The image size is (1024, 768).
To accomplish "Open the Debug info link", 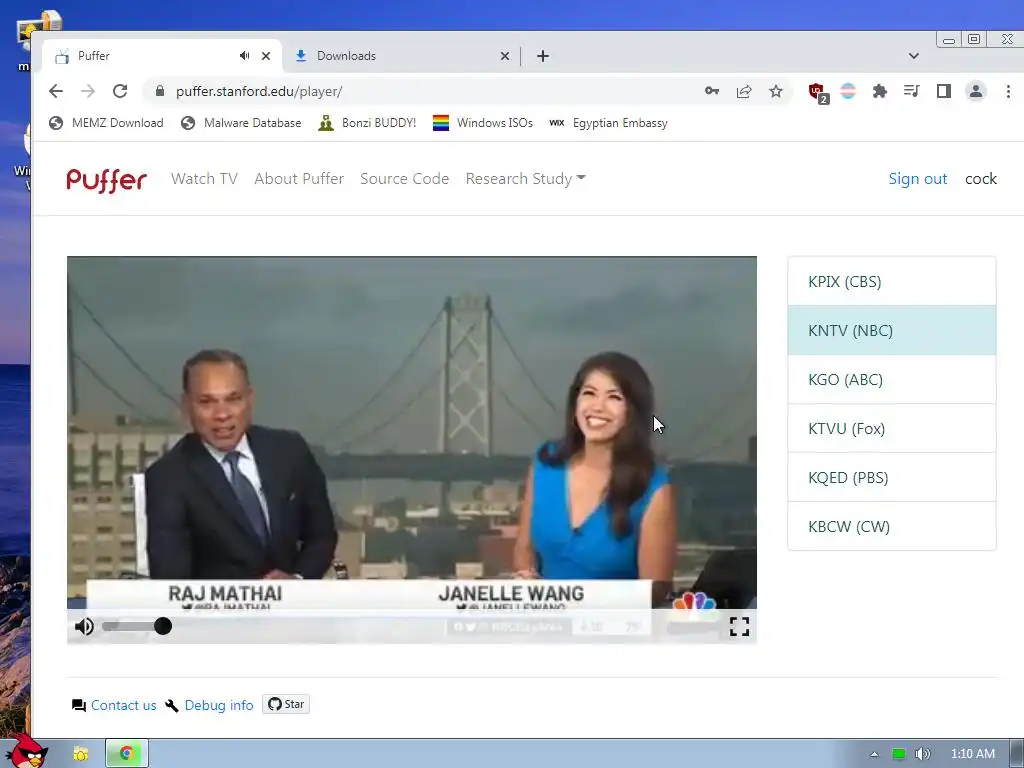I will [219, 705].
